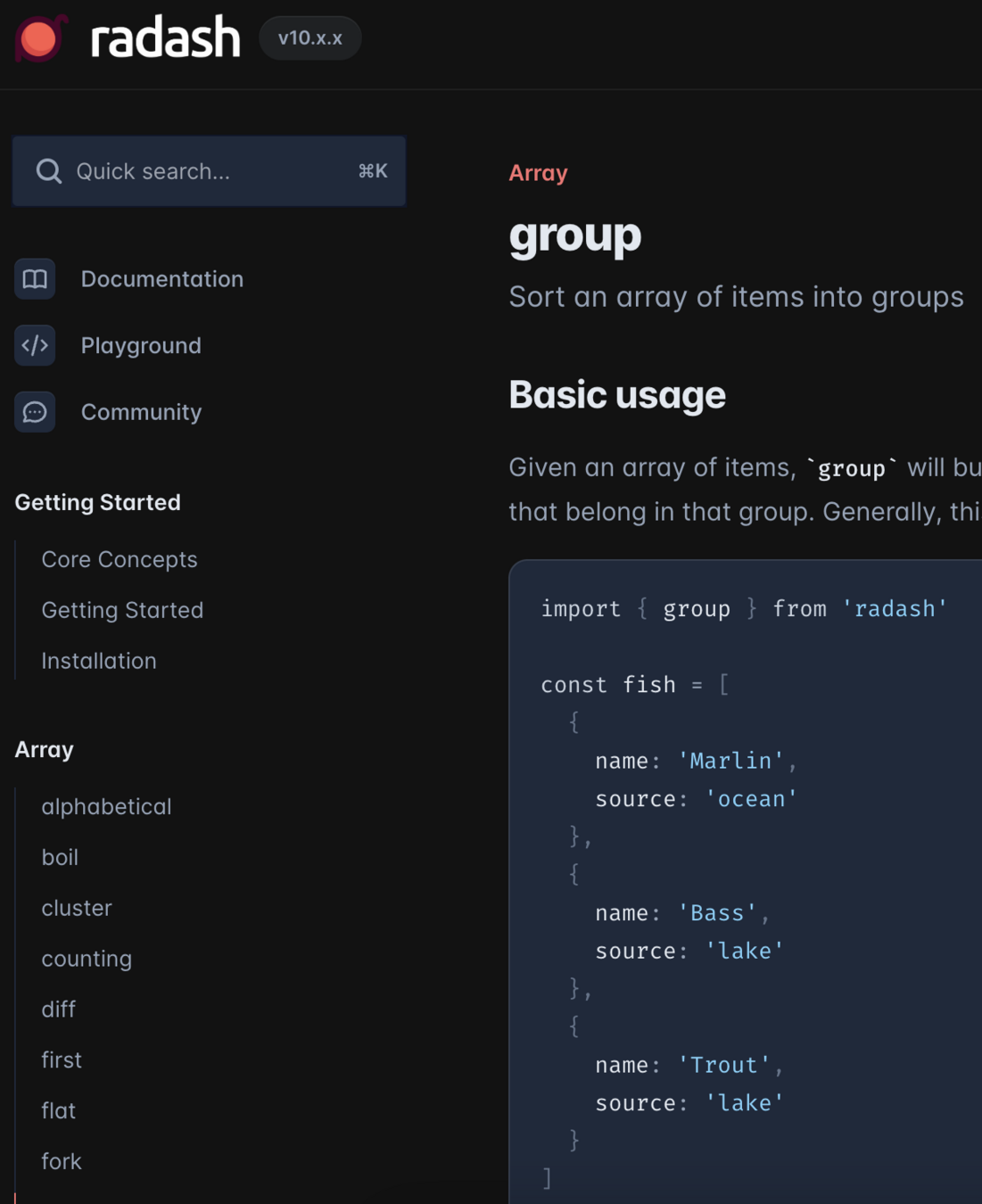Click the Community chat bubble icon
Image resolution: width=982 pixels, height=1204 pixels.
tap(35, 412)
